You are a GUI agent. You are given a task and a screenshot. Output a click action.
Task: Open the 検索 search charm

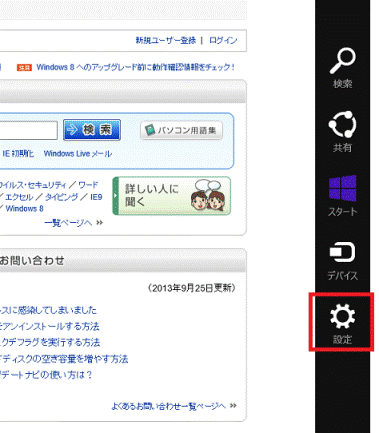(x=342, y=68)
